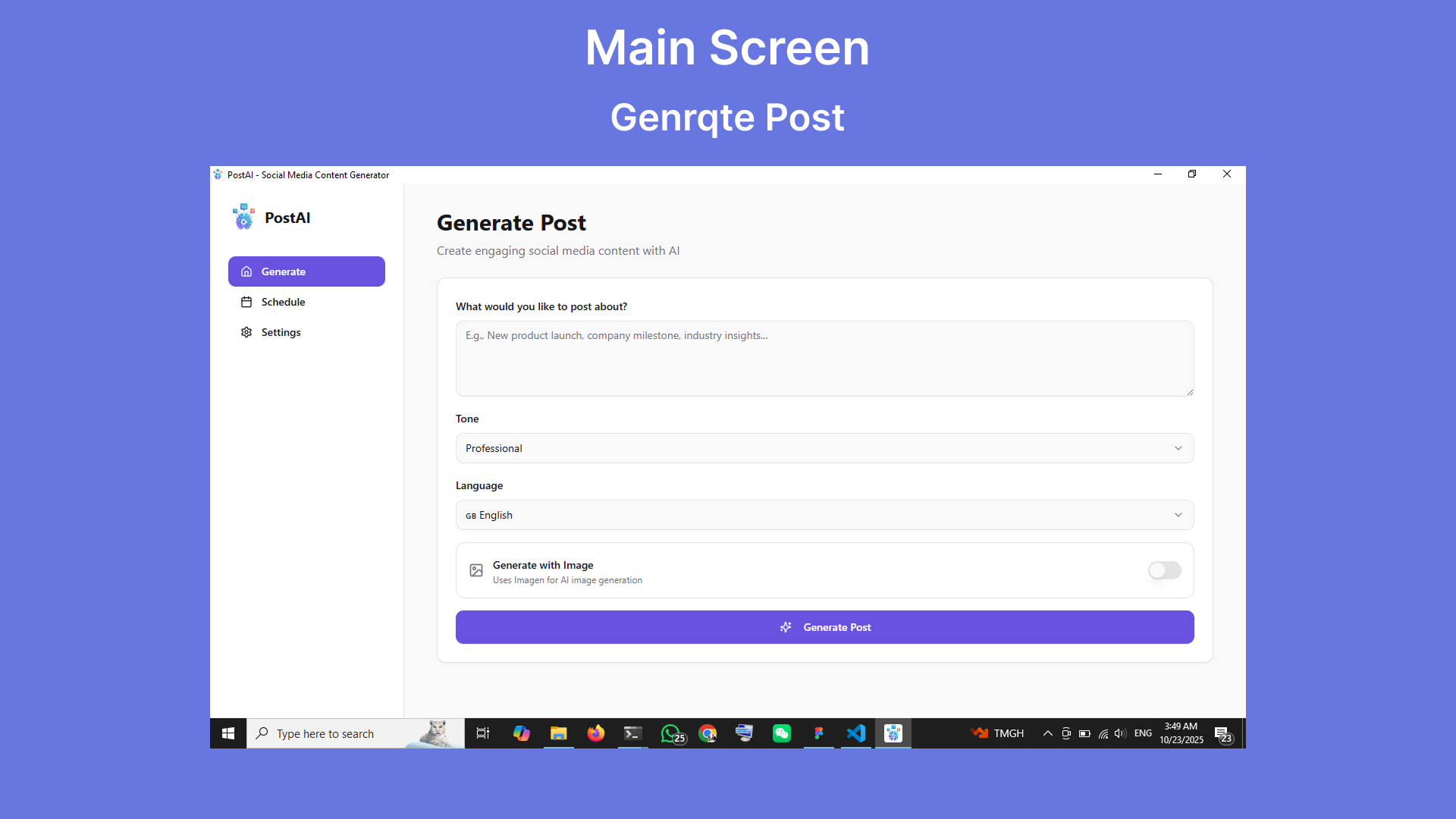Open the Windows Start menu
1456x819 pixels.
[228, 733]
